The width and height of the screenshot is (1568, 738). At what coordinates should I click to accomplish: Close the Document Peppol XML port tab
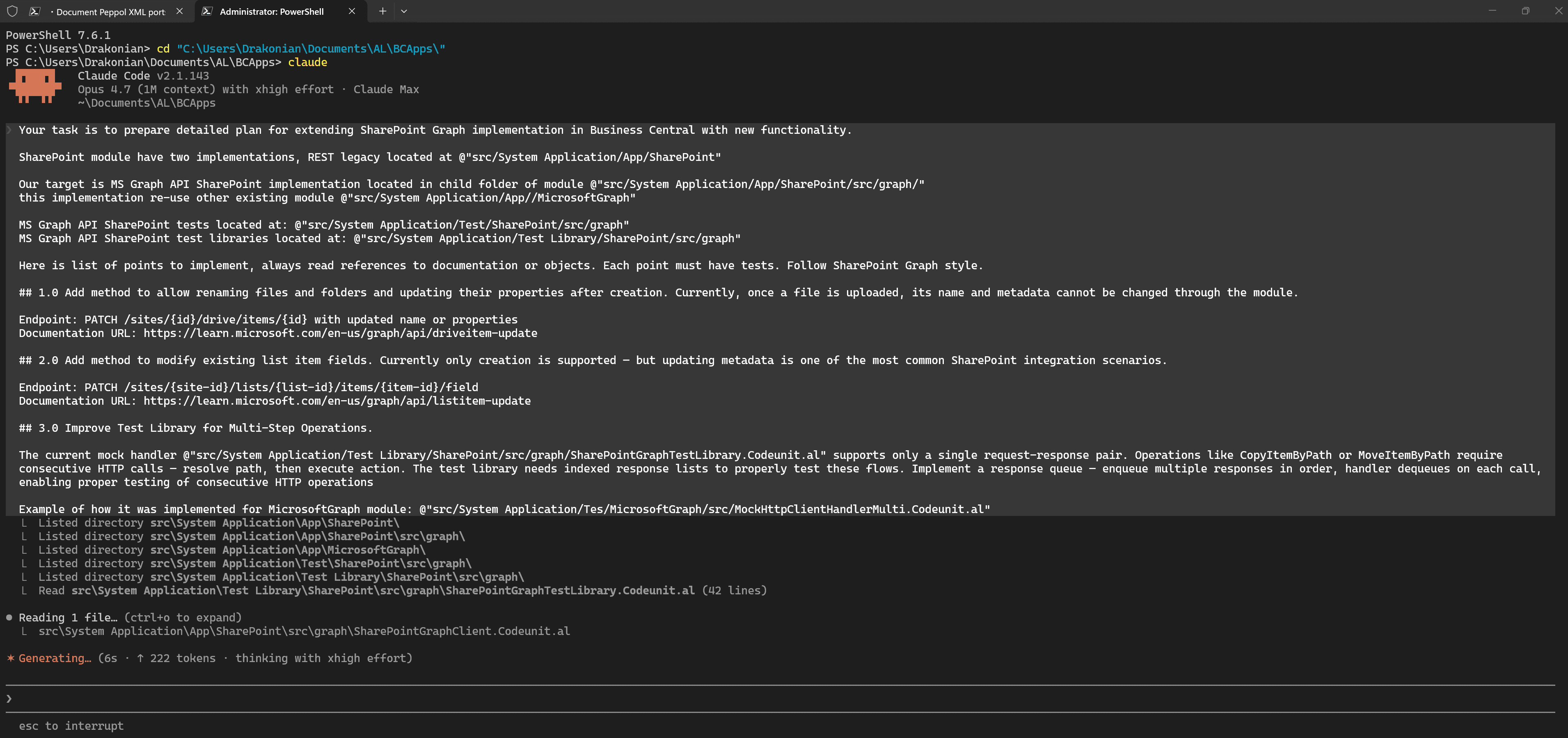(180, 11)
